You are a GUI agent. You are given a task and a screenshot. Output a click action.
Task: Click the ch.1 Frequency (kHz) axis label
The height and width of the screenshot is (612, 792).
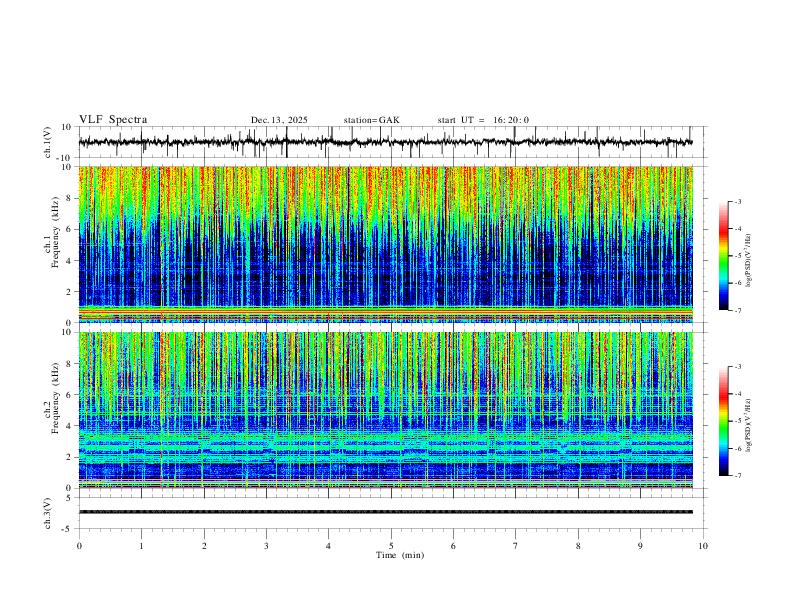point(51,233)
